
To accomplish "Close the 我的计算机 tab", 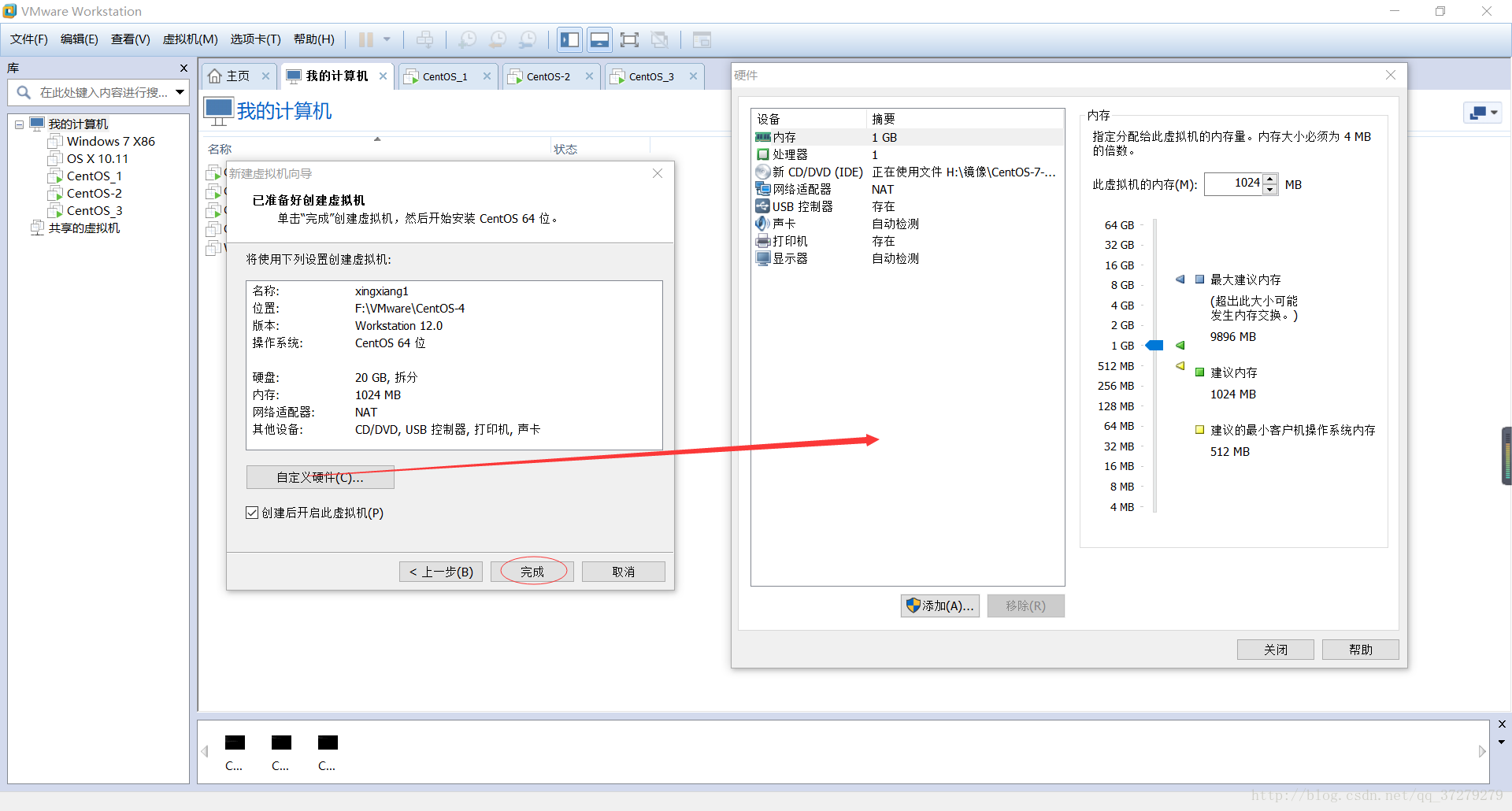I will (x=383, y=76).
